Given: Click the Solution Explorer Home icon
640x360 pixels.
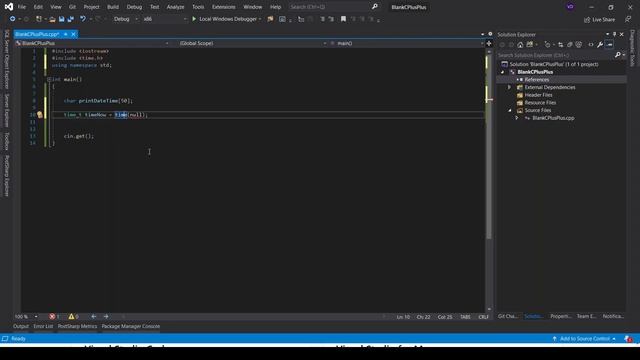Looking at the screenshot, I should click(x=520, y=44).
